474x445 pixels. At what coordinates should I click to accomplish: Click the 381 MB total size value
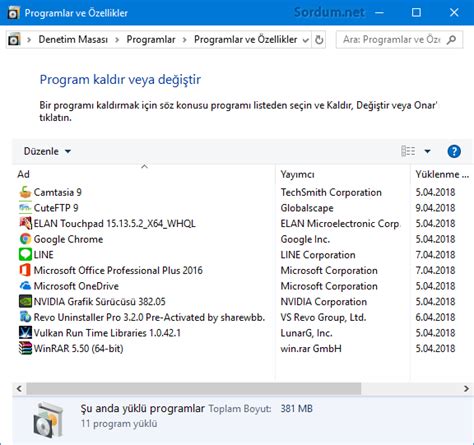(x=296, y=409)
